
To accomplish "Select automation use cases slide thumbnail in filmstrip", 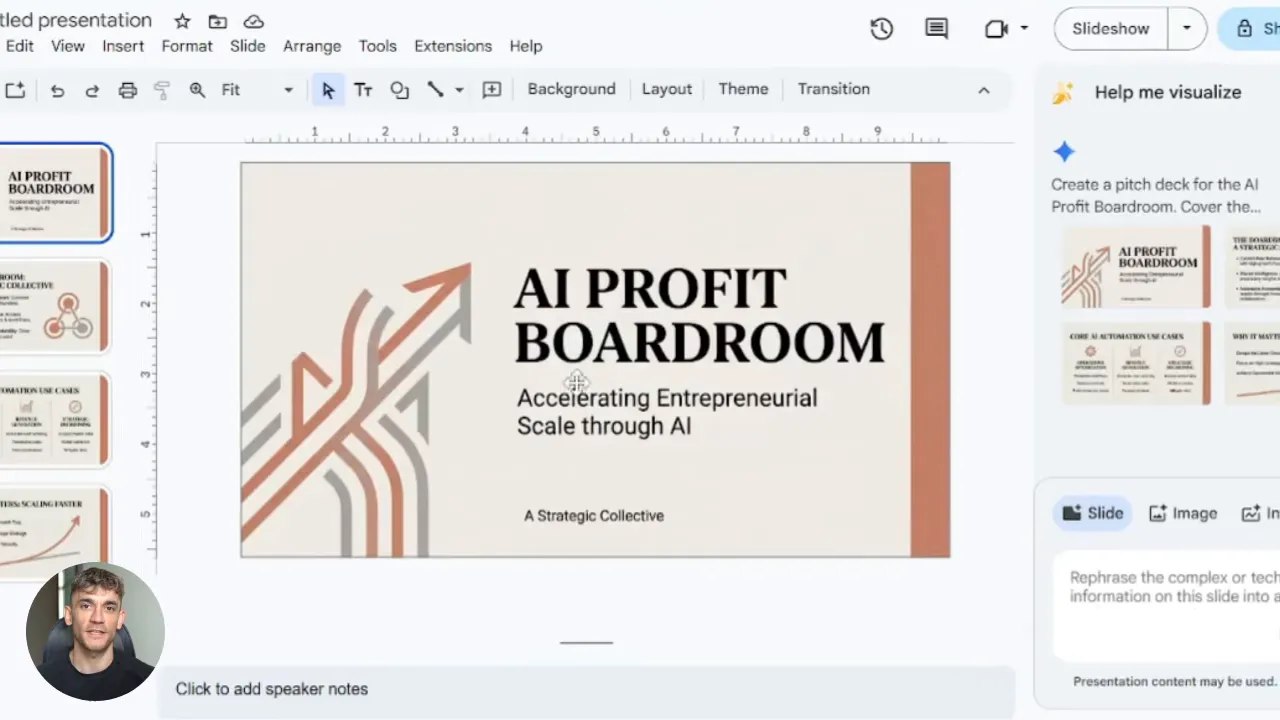I will [55, 421].
